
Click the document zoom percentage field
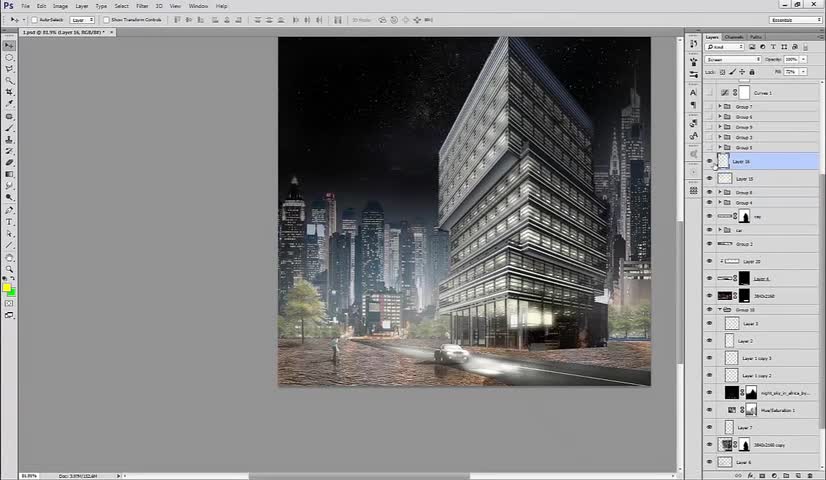pos(29,476)
